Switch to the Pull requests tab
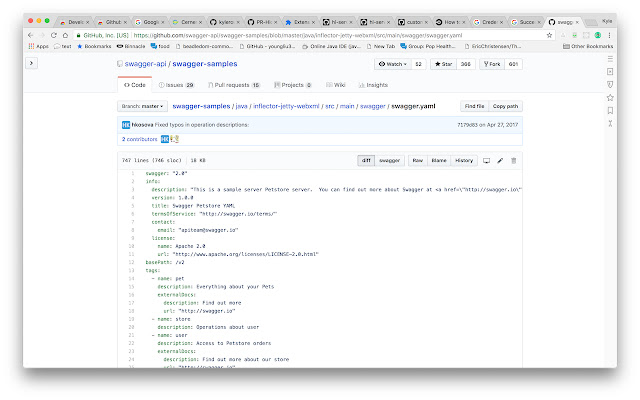This screenshot has height=400, width=640. (x=234, y=85)
